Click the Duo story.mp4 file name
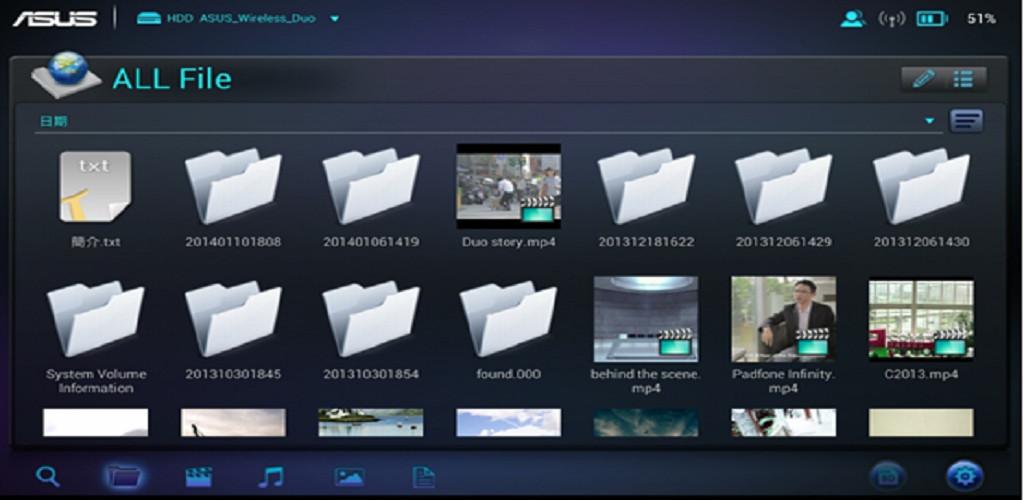Image resolution: width=1024 pixels, height=500 pixels. point(509,242)
